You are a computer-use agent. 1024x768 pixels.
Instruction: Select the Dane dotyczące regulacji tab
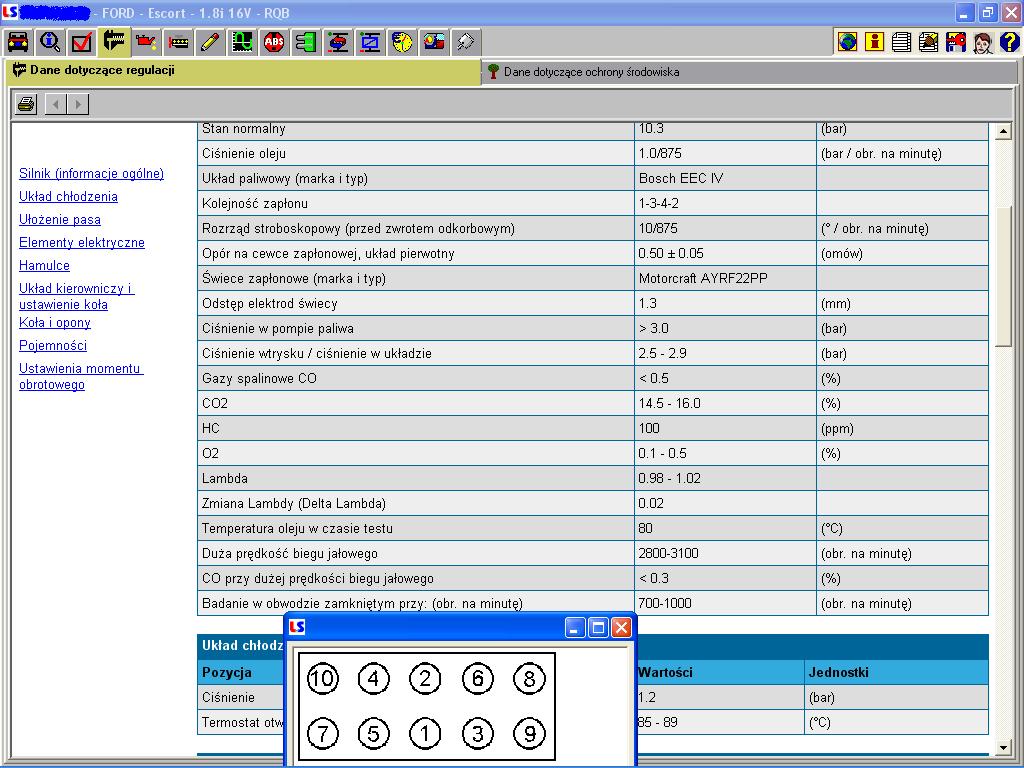(x=102, y=71)
